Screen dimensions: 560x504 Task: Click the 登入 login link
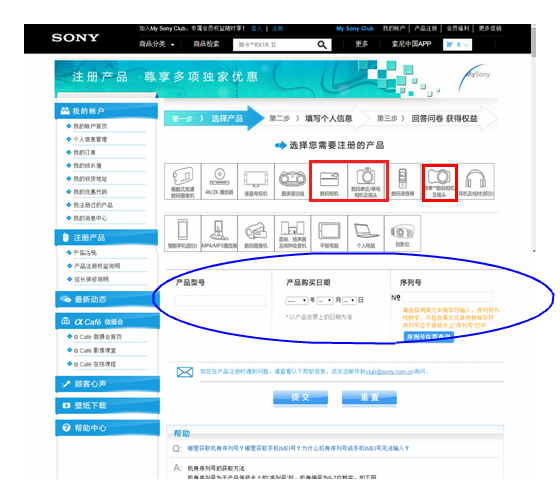256,29
